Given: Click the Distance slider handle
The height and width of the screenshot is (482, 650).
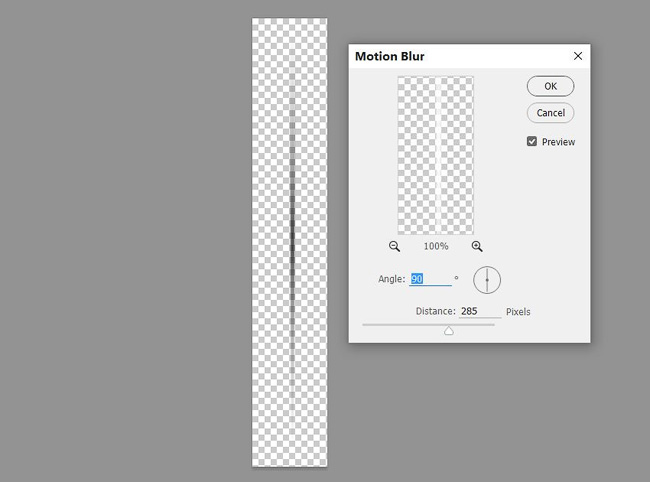Looking at the screenshot, I should click(x=449, y=330).
